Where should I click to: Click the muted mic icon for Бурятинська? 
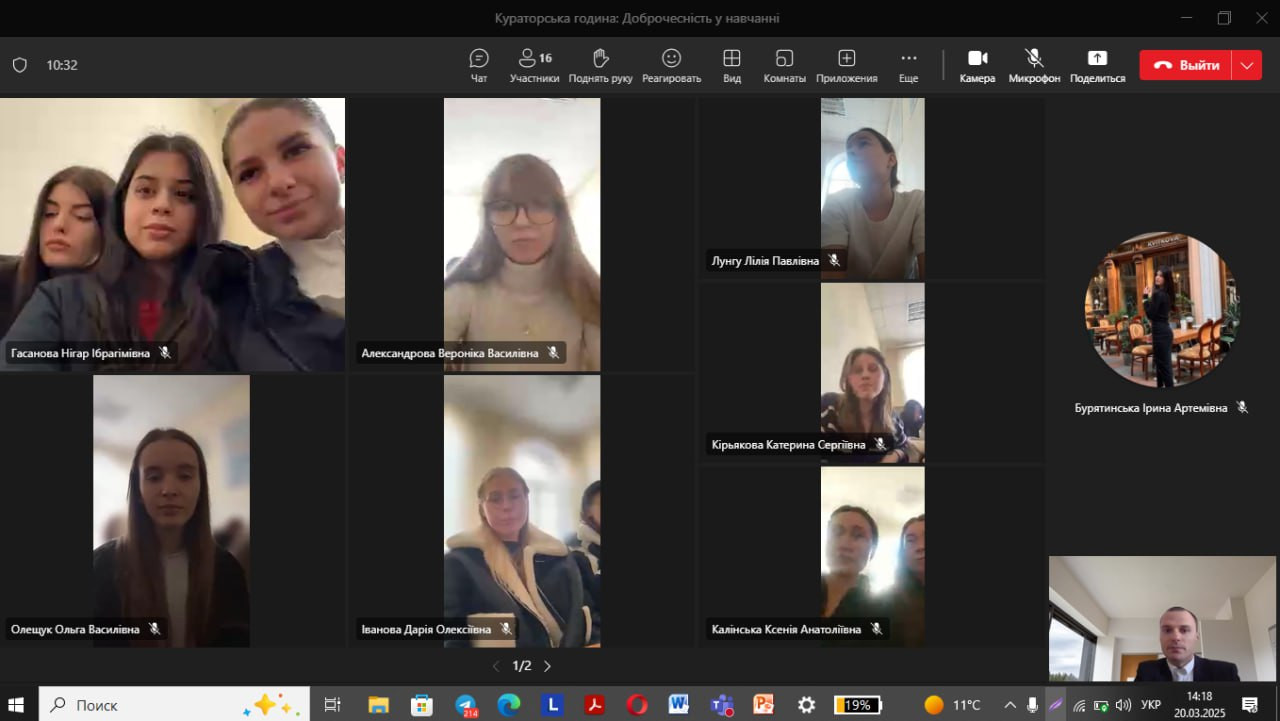1242,408
